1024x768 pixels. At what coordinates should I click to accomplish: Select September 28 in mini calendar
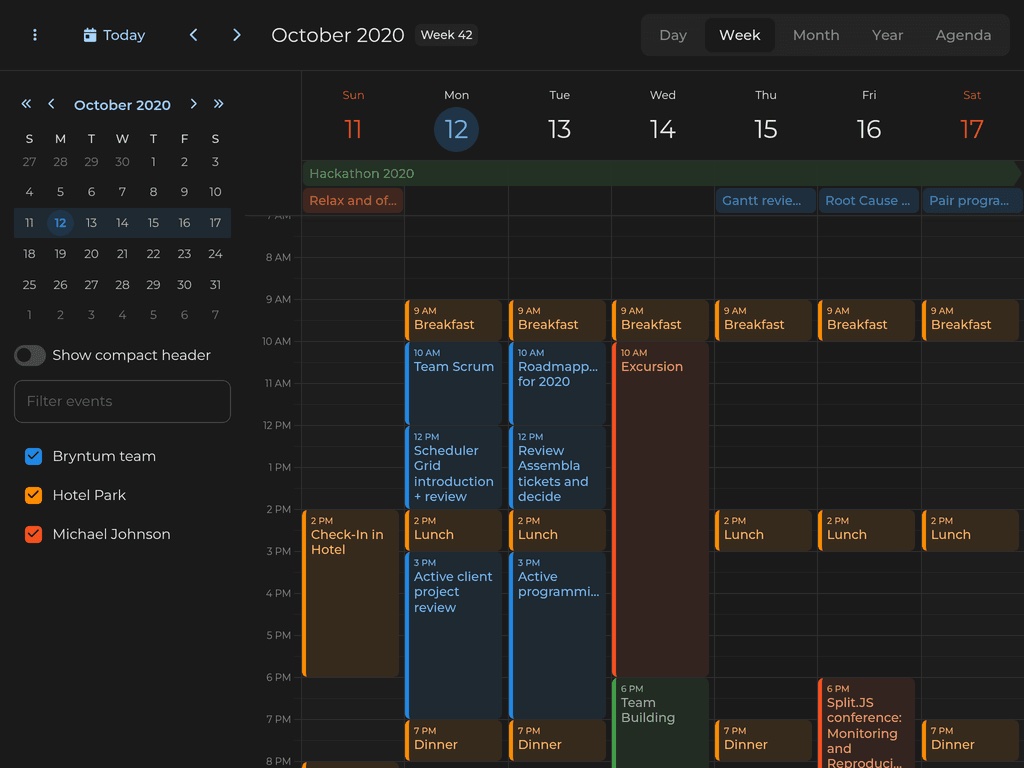60,161
